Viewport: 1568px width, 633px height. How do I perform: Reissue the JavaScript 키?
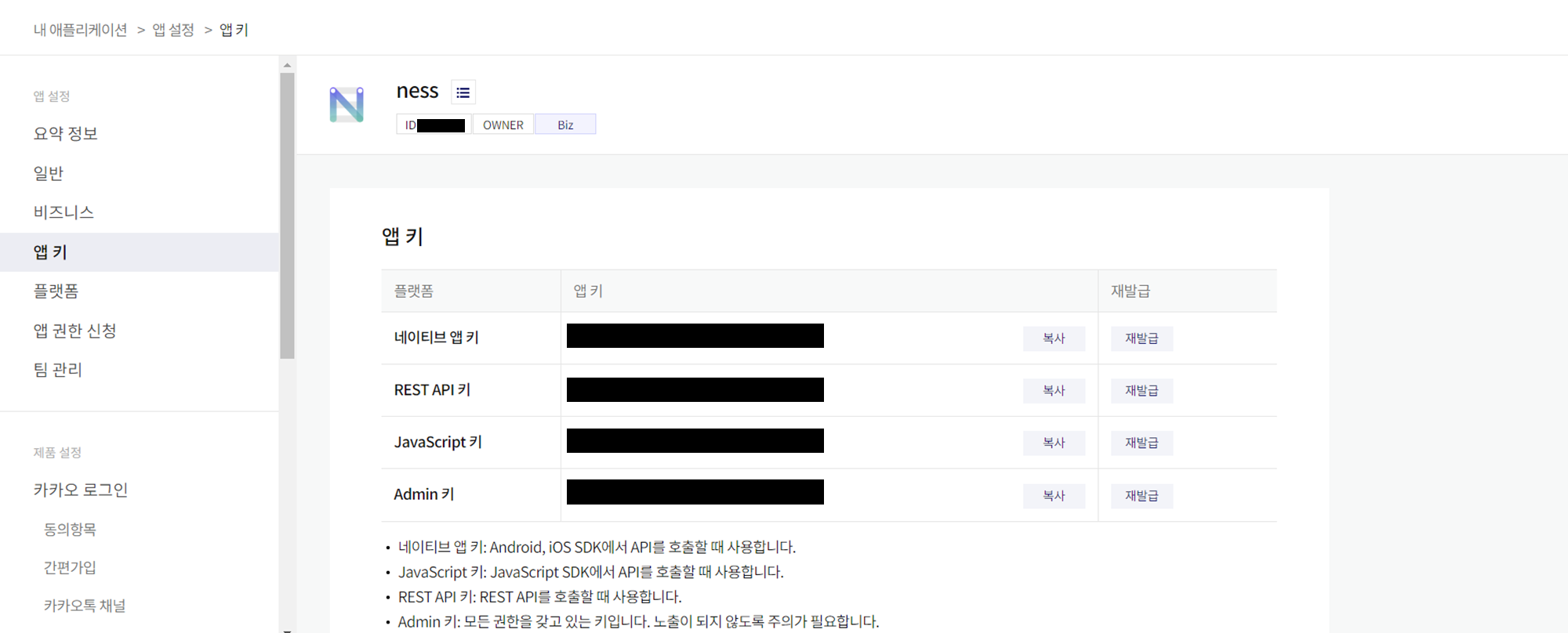[1142, 443]
